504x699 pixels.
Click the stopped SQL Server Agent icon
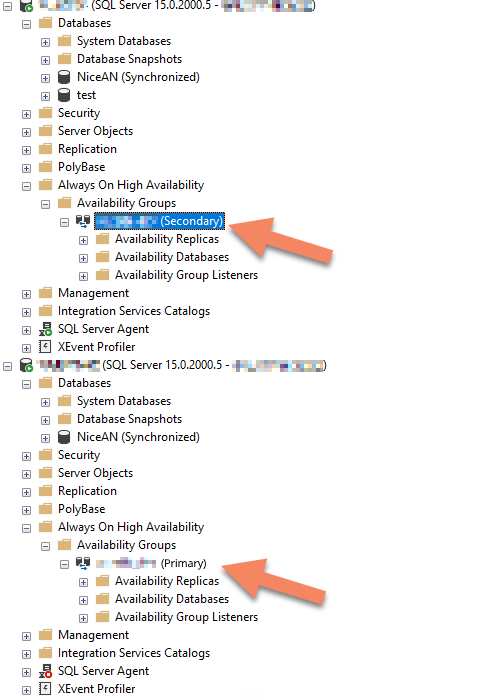45,671
